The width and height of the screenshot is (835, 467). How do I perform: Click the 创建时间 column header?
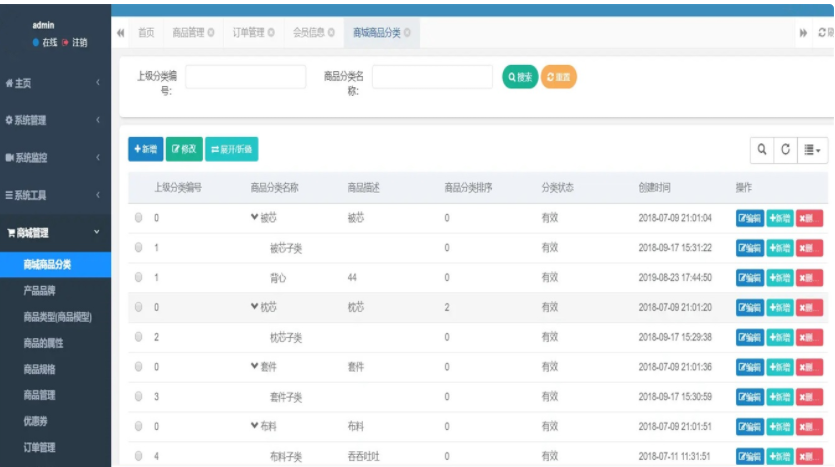click(654, 187)
